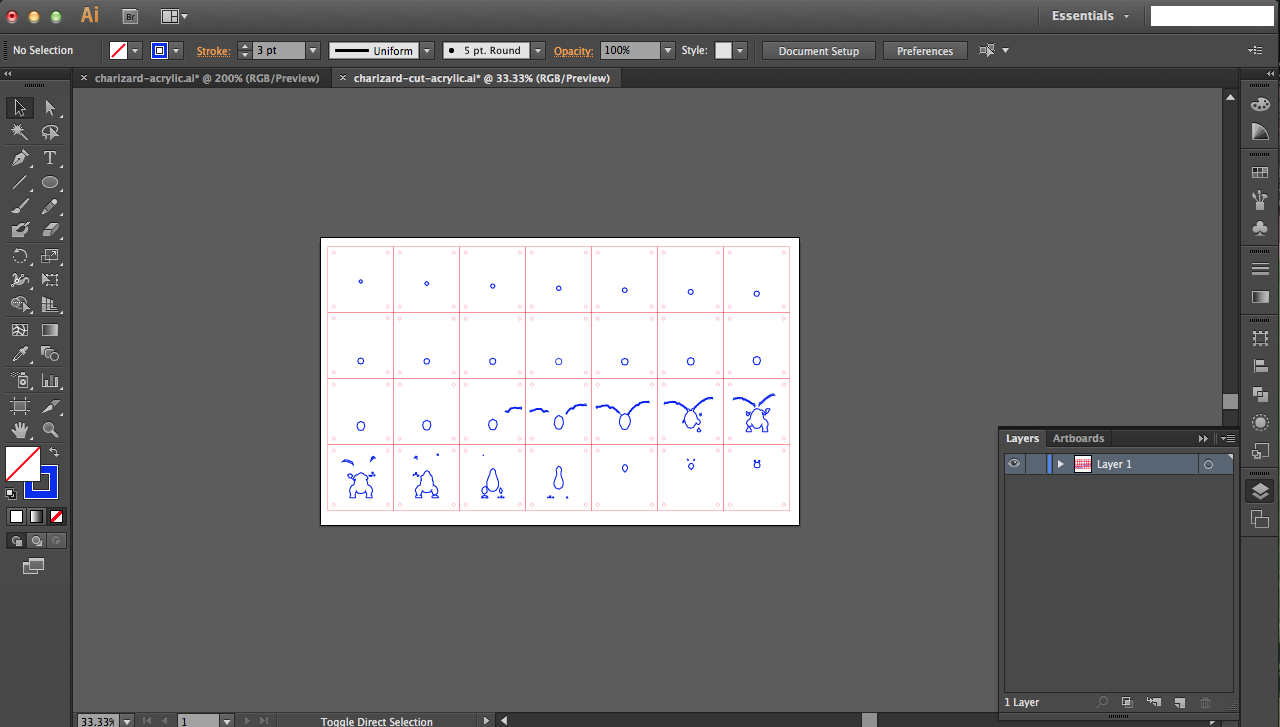Select the Blob Brush tool
This screenshot has height=727, width=1280.
20,231
